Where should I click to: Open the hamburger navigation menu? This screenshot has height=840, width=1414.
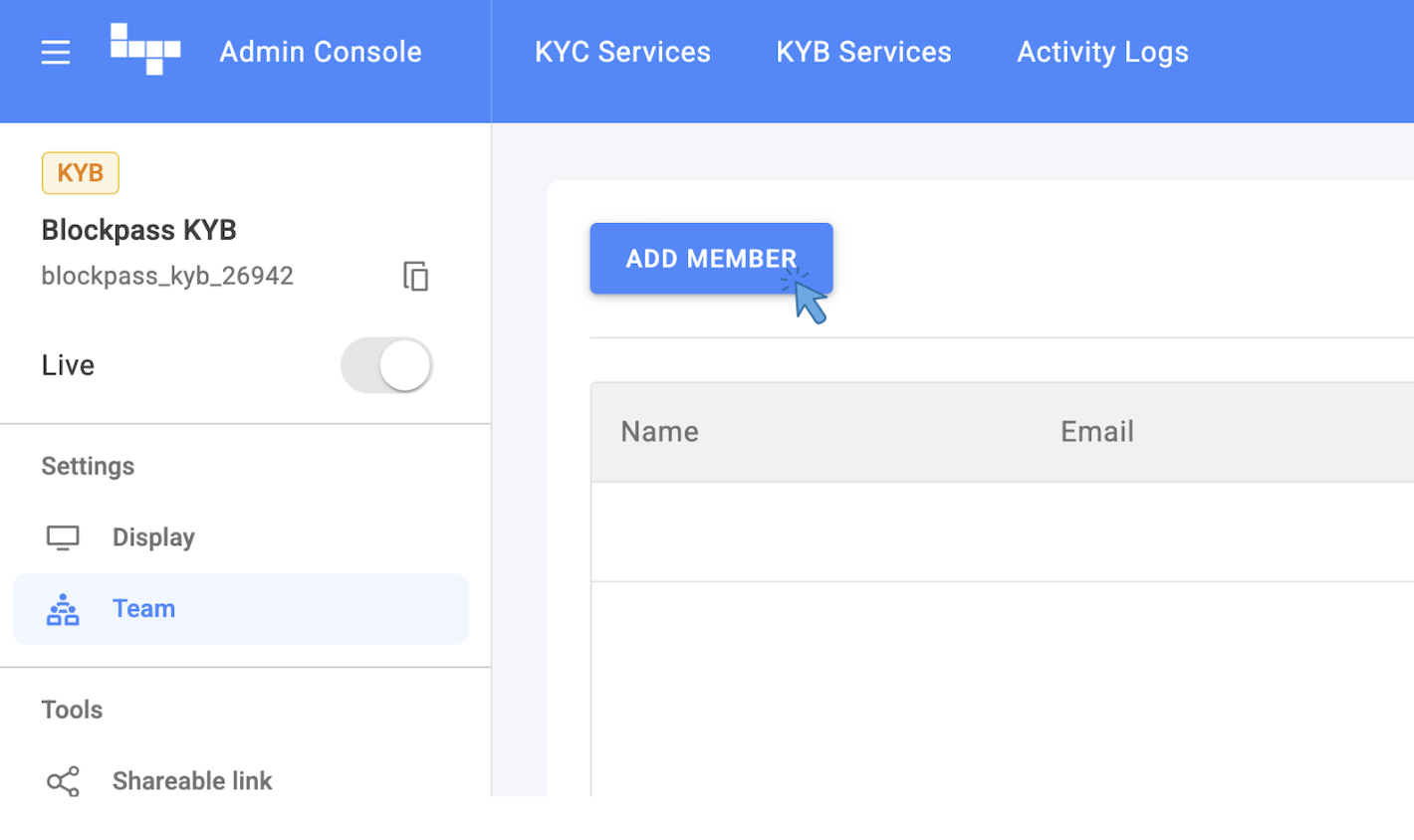pos(56,52)
